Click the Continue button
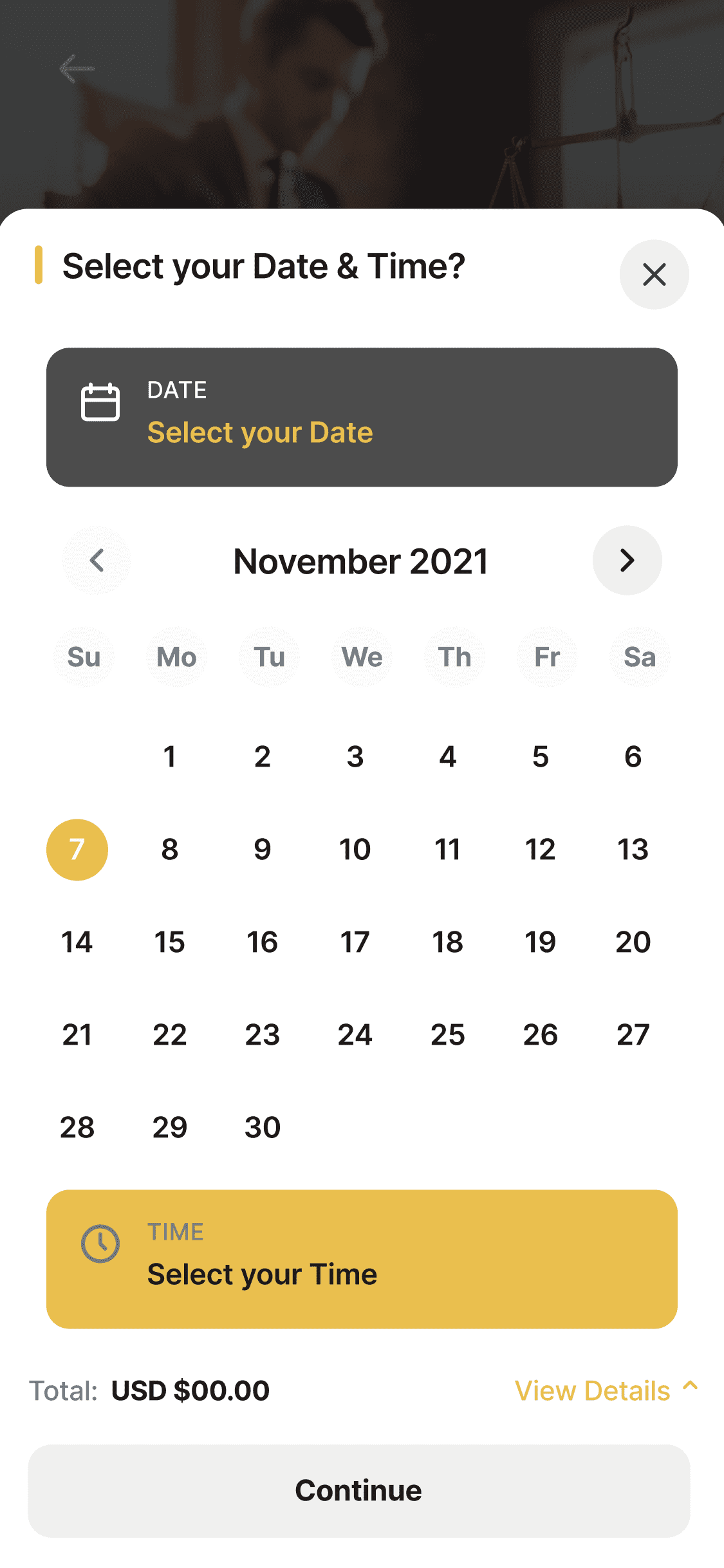This screenshot has height=1568, width=724. point(359,1491)
